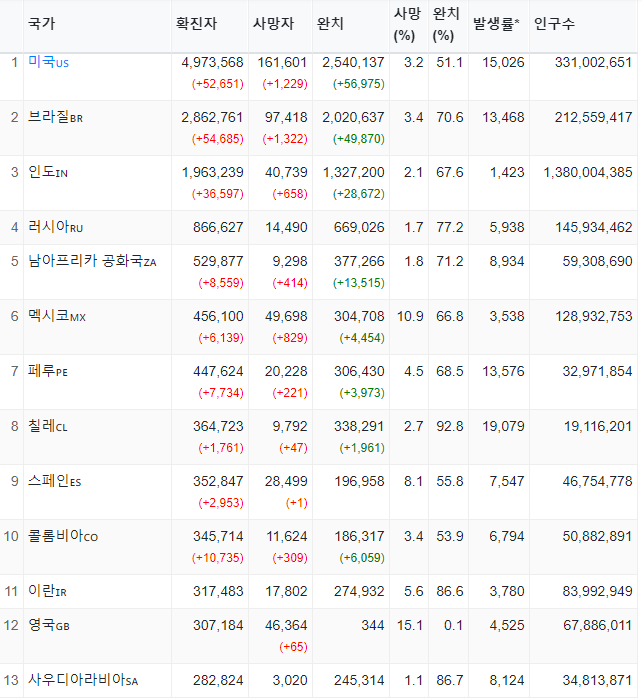Image resolution: width=642 pixels, height=698 pixels.
Task: Click South Africa recovered 377,266
Action: (x=359, y=261)
